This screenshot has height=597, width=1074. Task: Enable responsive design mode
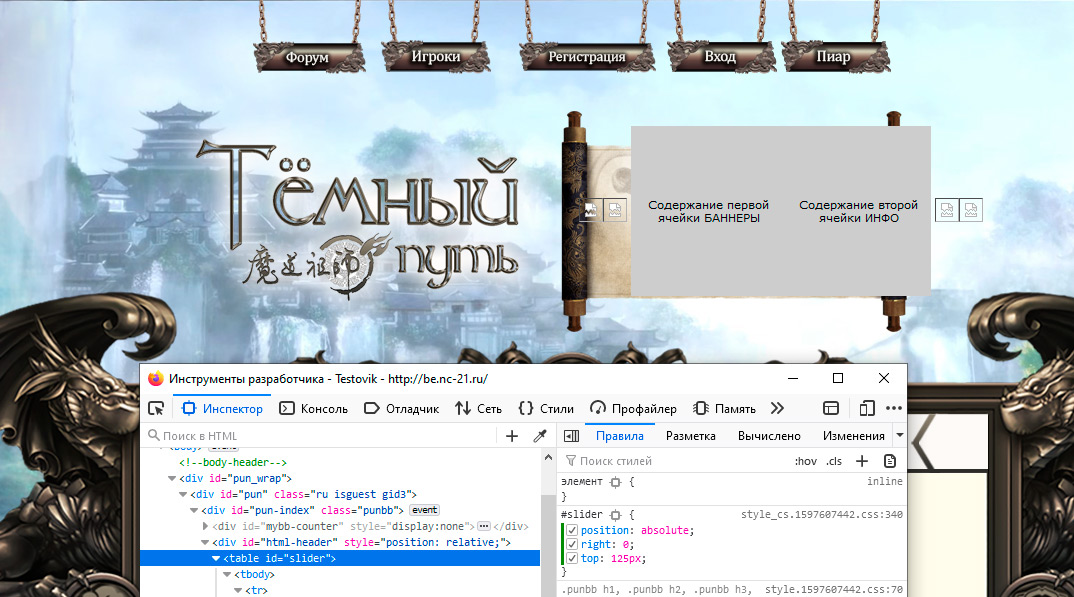coord(867,408)
